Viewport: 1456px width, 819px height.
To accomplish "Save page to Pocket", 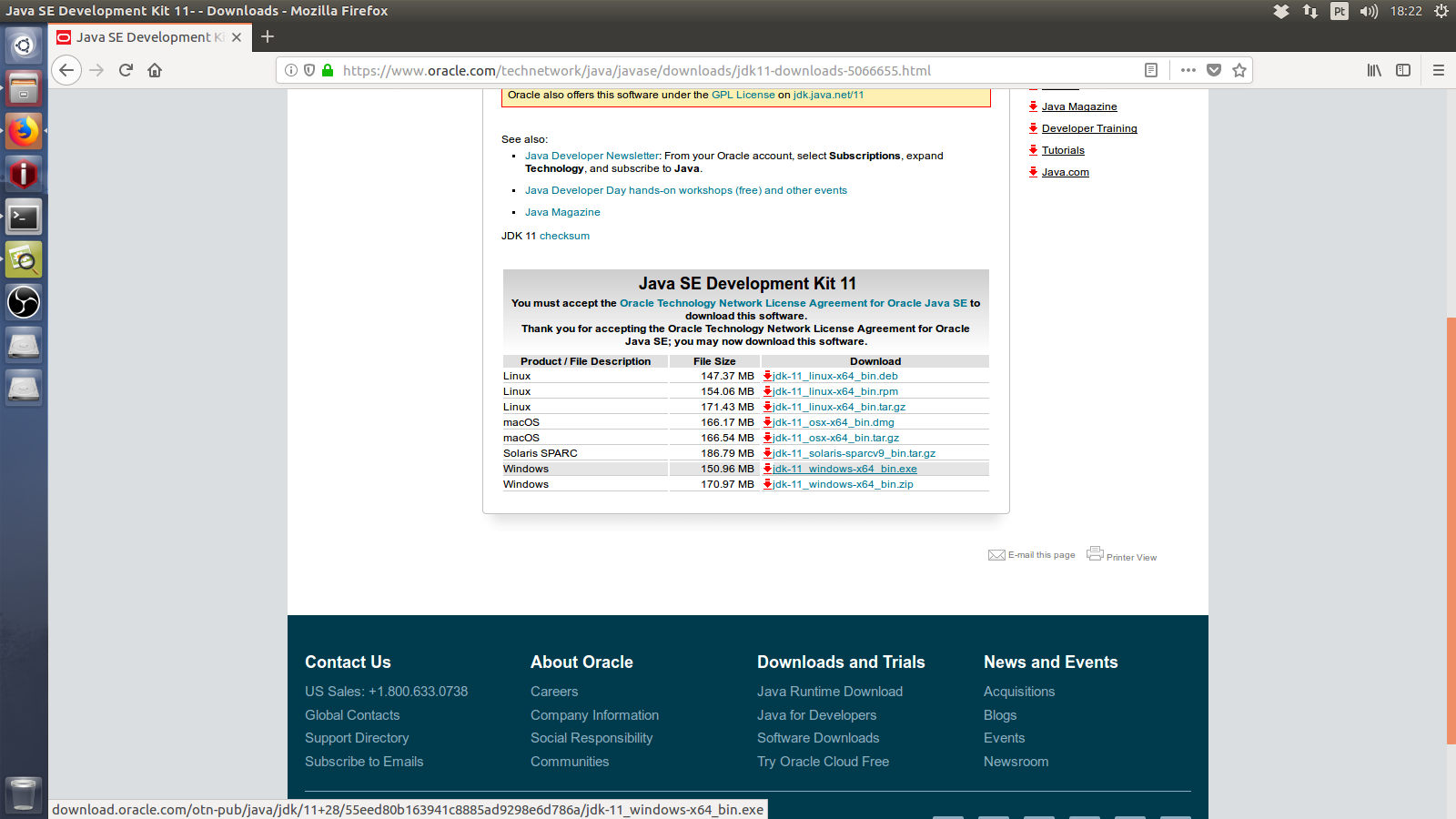I will [1214, 70].
